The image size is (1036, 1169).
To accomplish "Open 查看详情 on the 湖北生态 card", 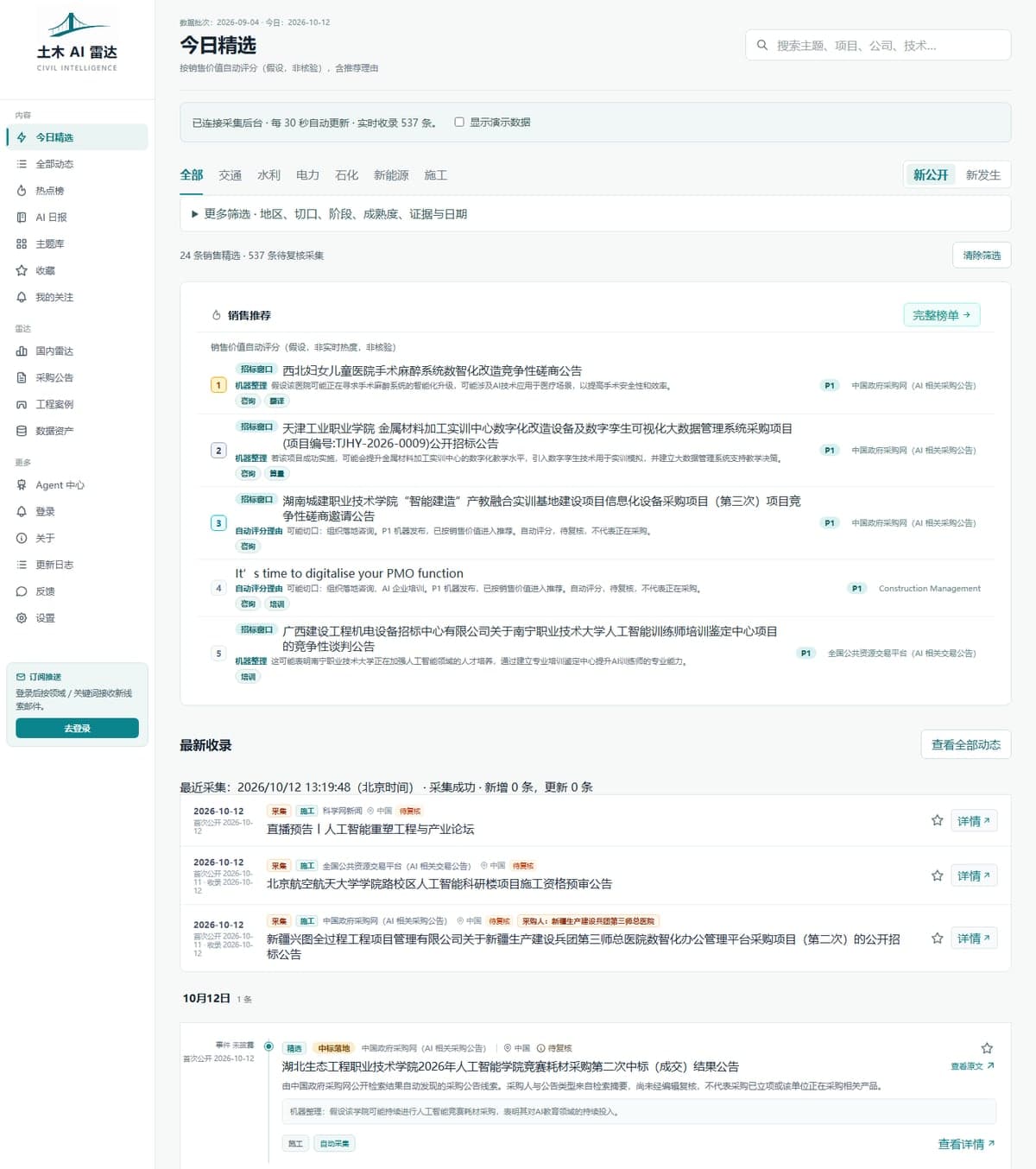I will (966, 1144).
